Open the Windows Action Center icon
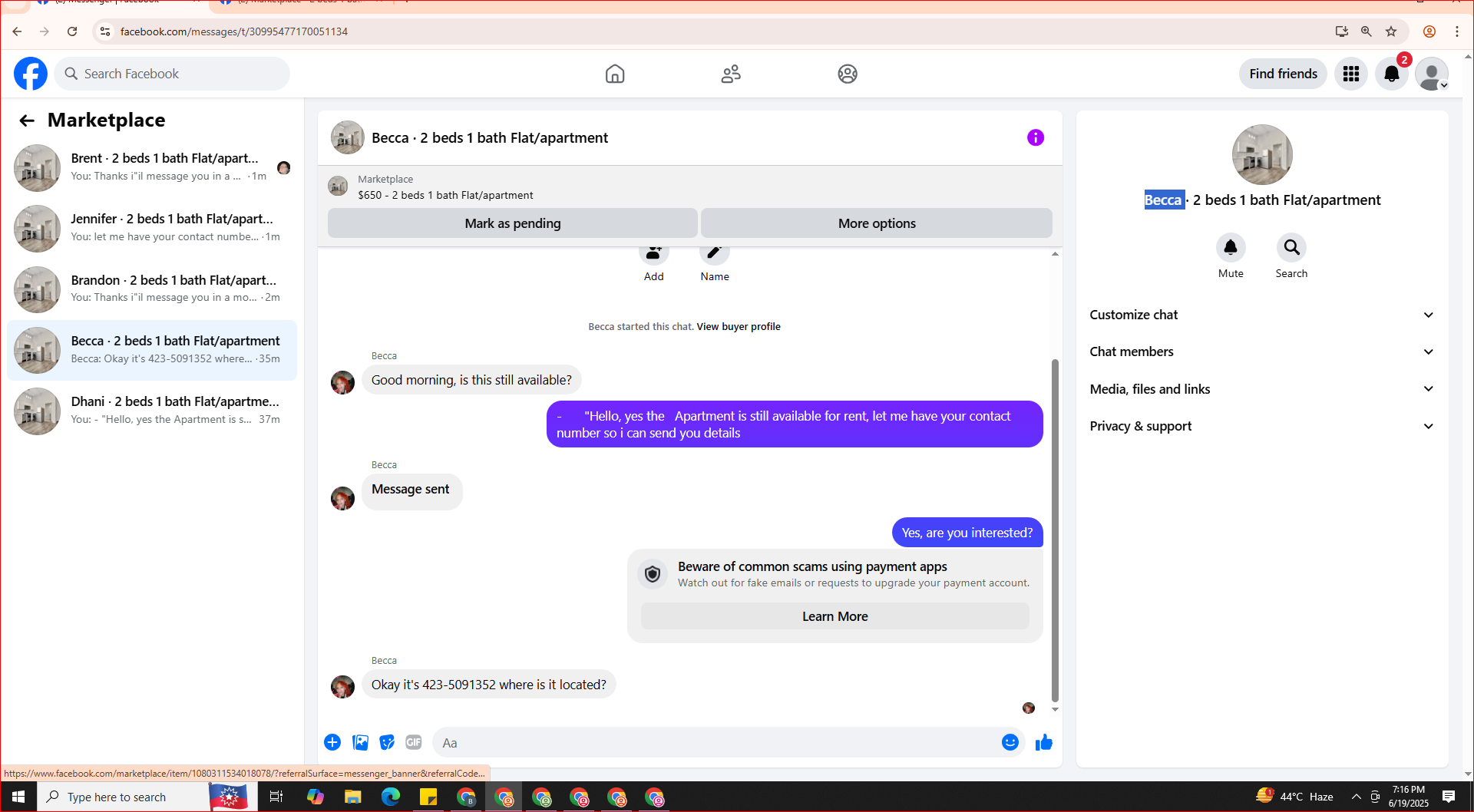The height and width of the screenshot is (812, 1474). click(1449, 797)
